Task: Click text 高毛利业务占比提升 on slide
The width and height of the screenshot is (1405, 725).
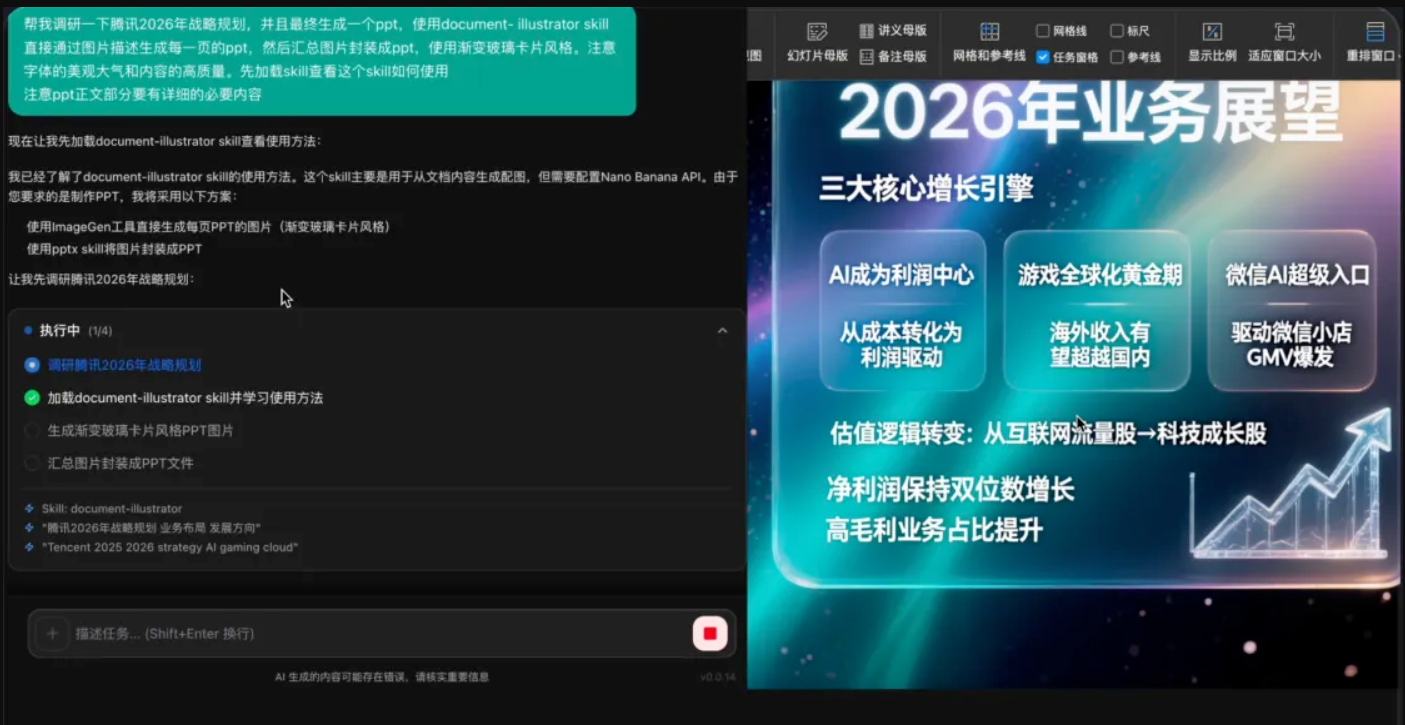Action: (935, 529)
